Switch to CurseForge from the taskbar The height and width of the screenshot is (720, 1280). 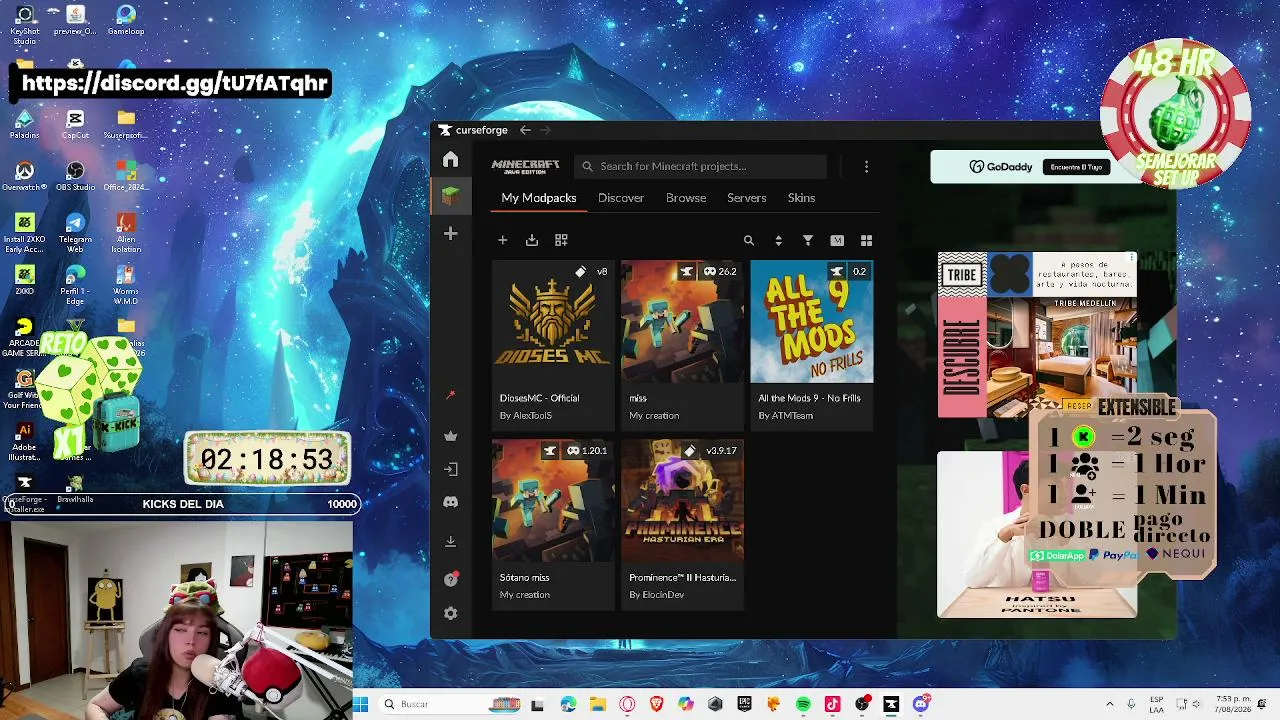tap(891, 704)
